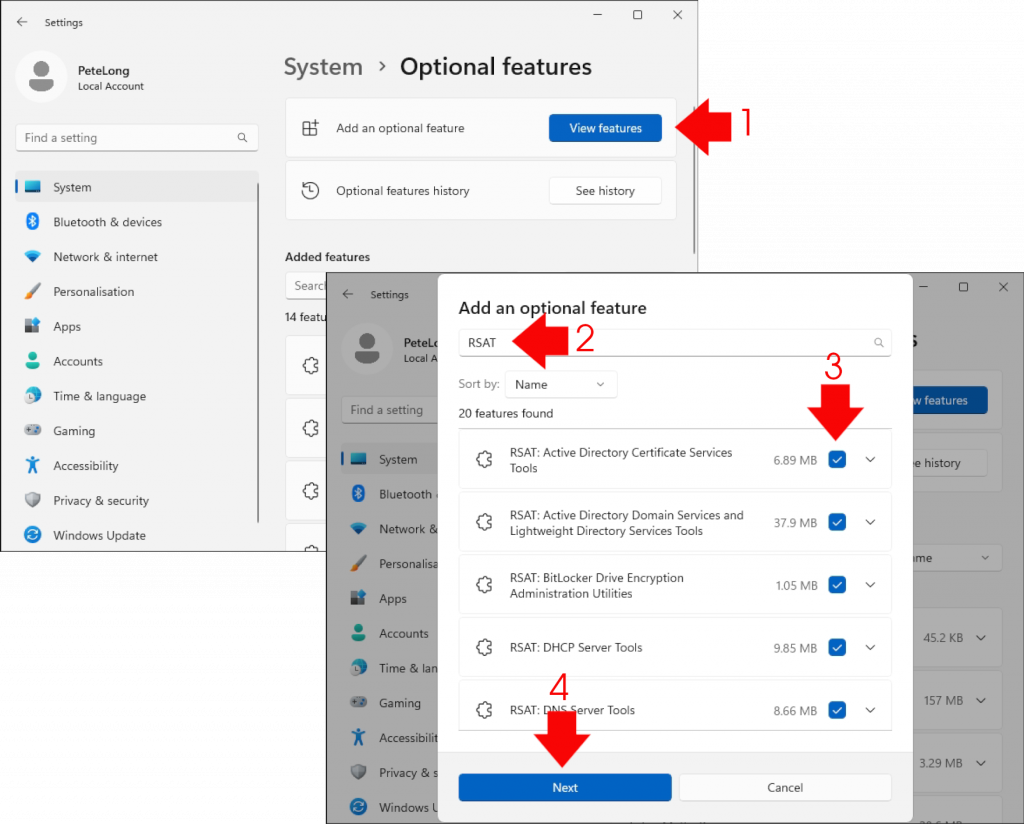Screen dimensions: 1024x824
Task: Click the PeteLong account avatar
Action: pyautogui.click(x=42, y=76)
